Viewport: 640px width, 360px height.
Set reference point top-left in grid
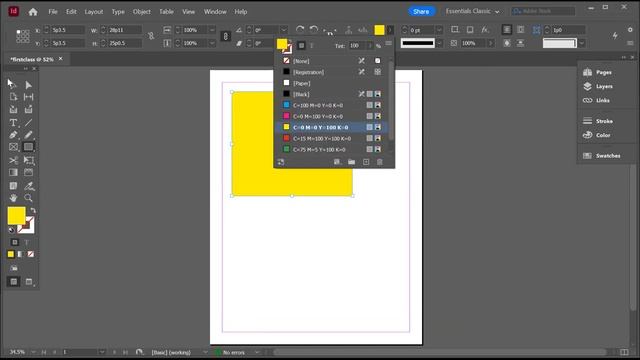point(18,31)
